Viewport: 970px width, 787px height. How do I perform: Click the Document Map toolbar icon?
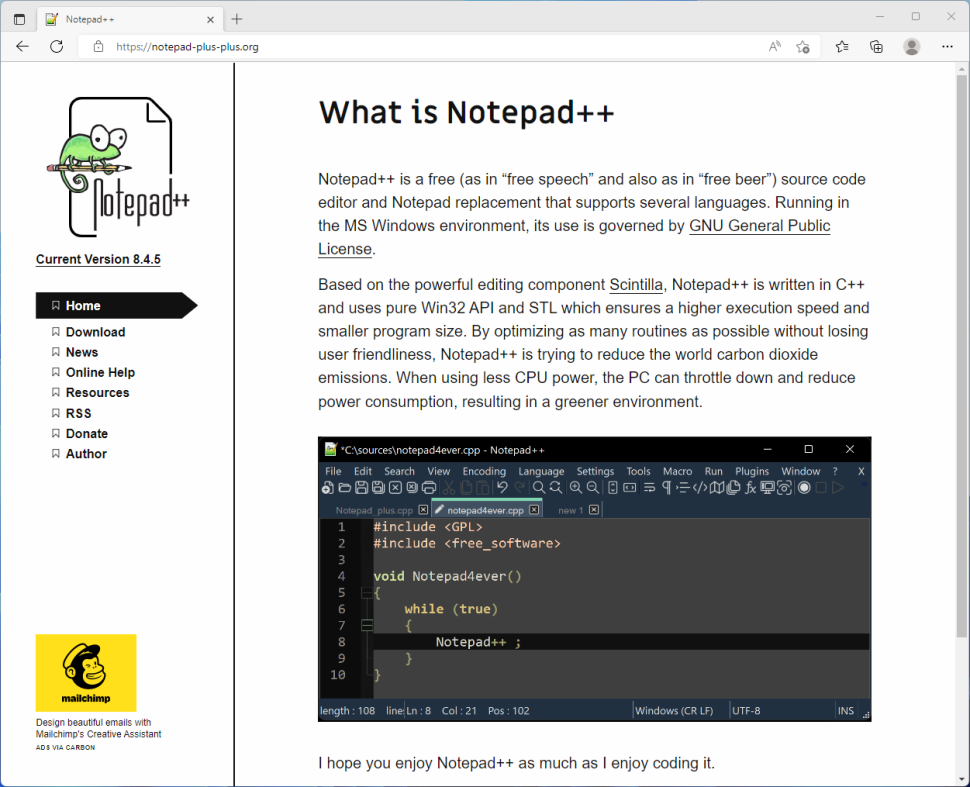coord(716,488)
